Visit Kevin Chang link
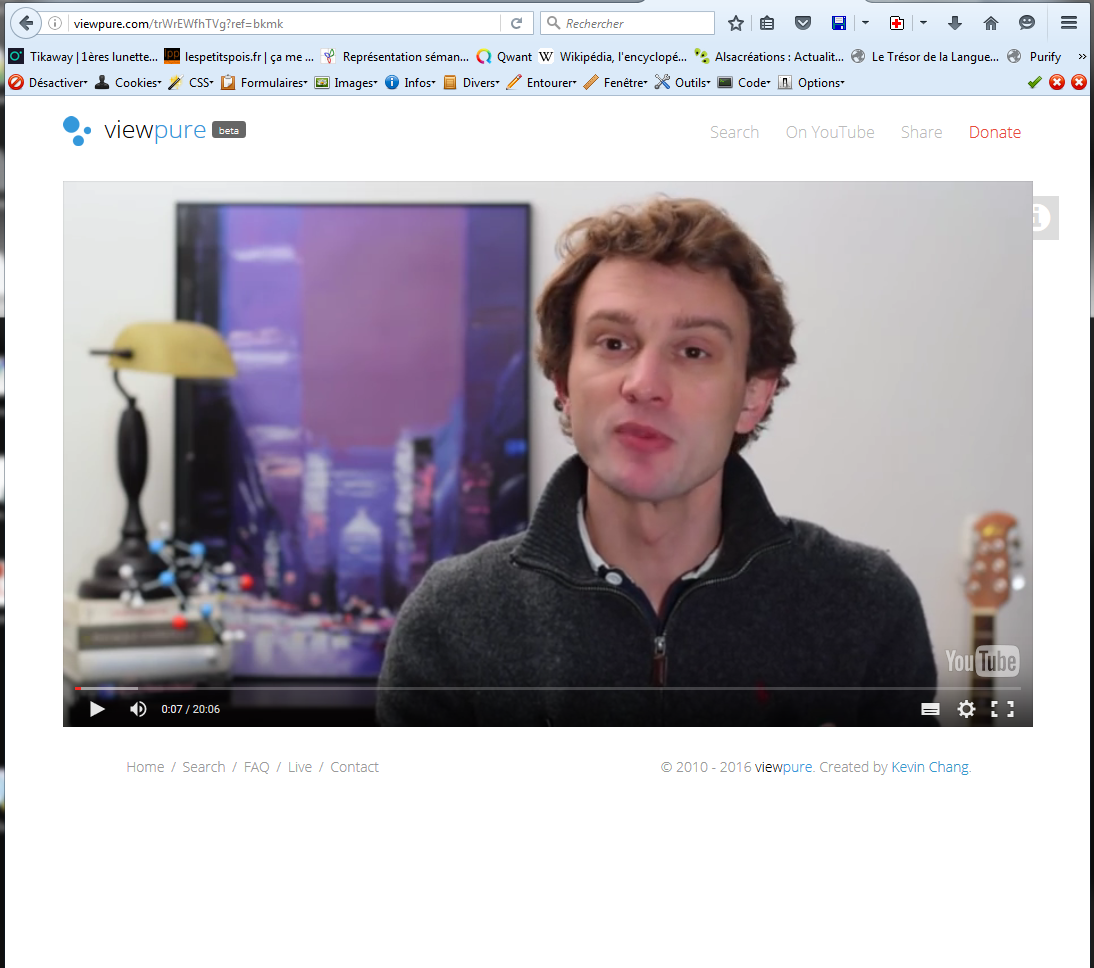 click(930, 767)
